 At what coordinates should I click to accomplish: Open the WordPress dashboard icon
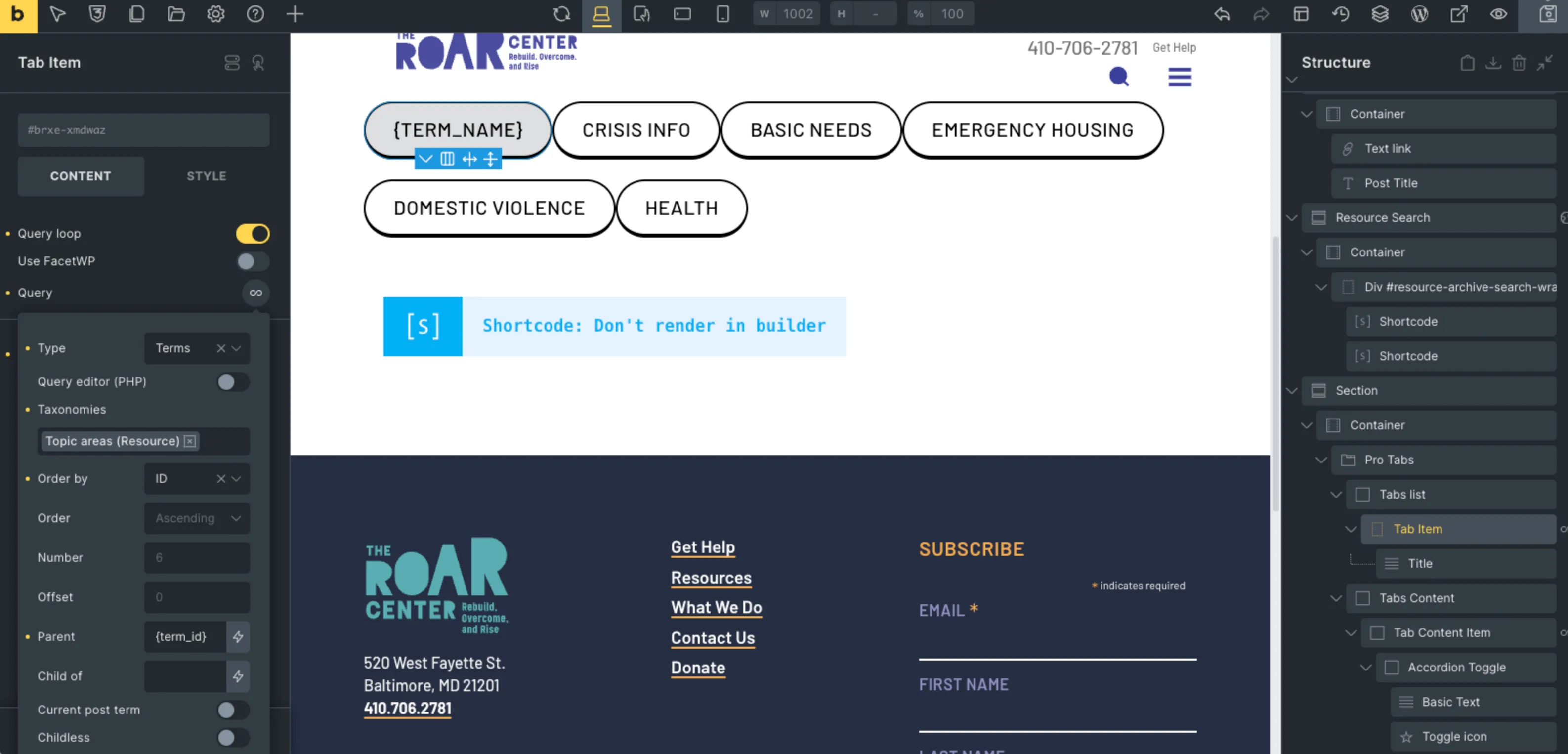tap(1419, 14)
